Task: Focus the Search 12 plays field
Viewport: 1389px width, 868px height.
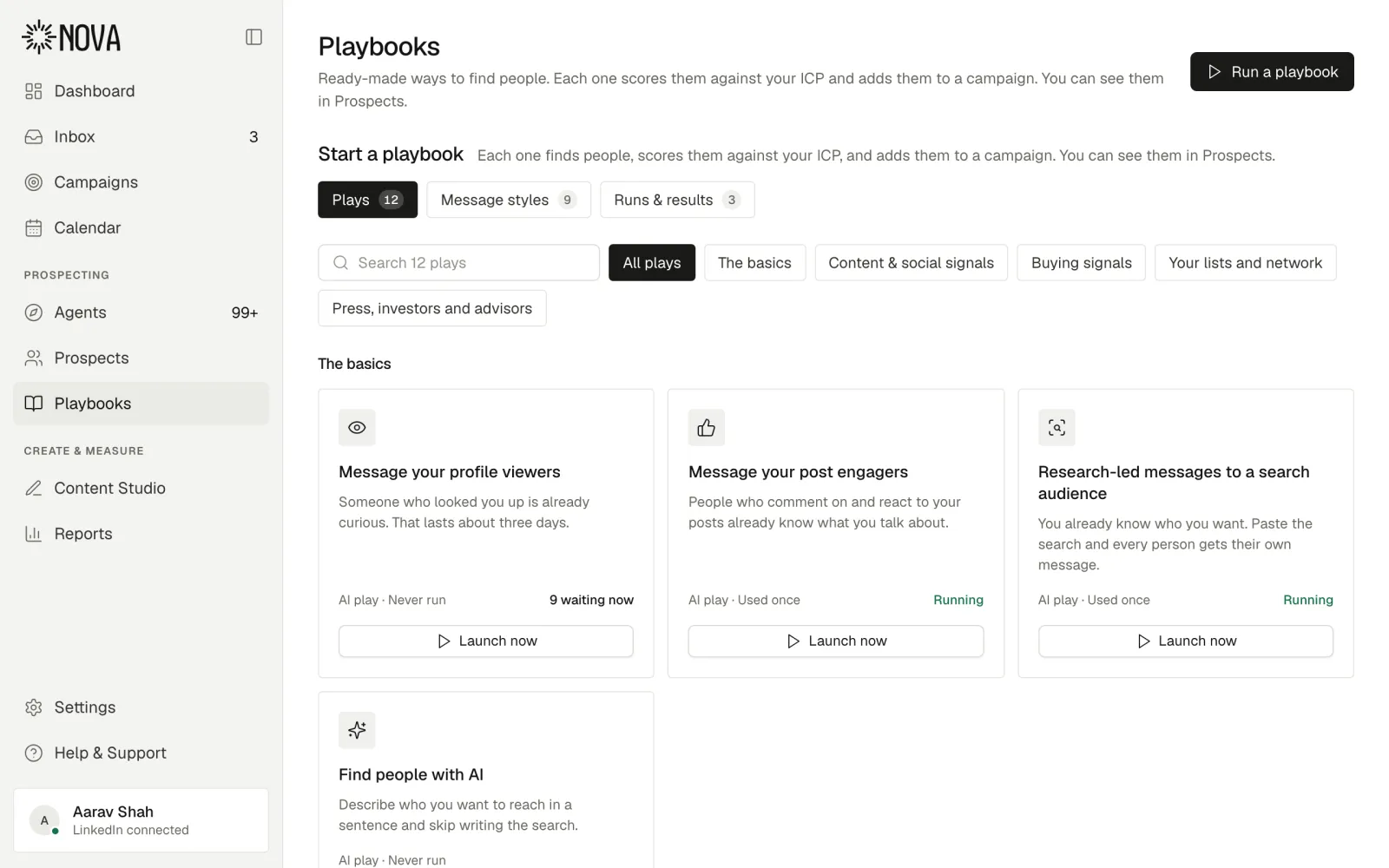Action: pos(458,263)
